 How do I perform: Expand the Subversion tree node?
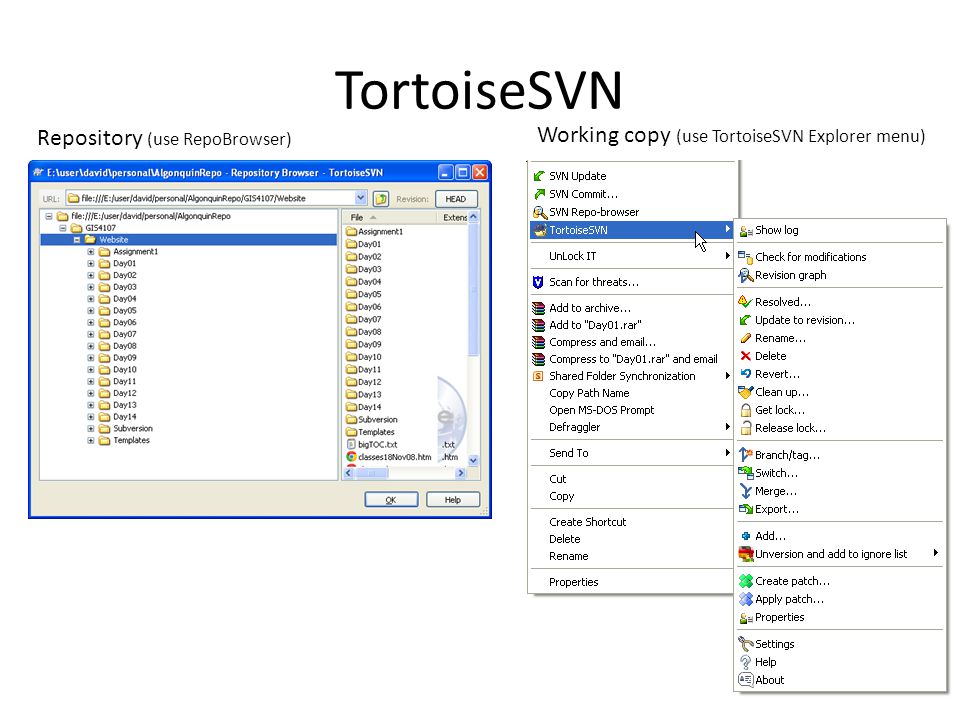tap(91, 429)
